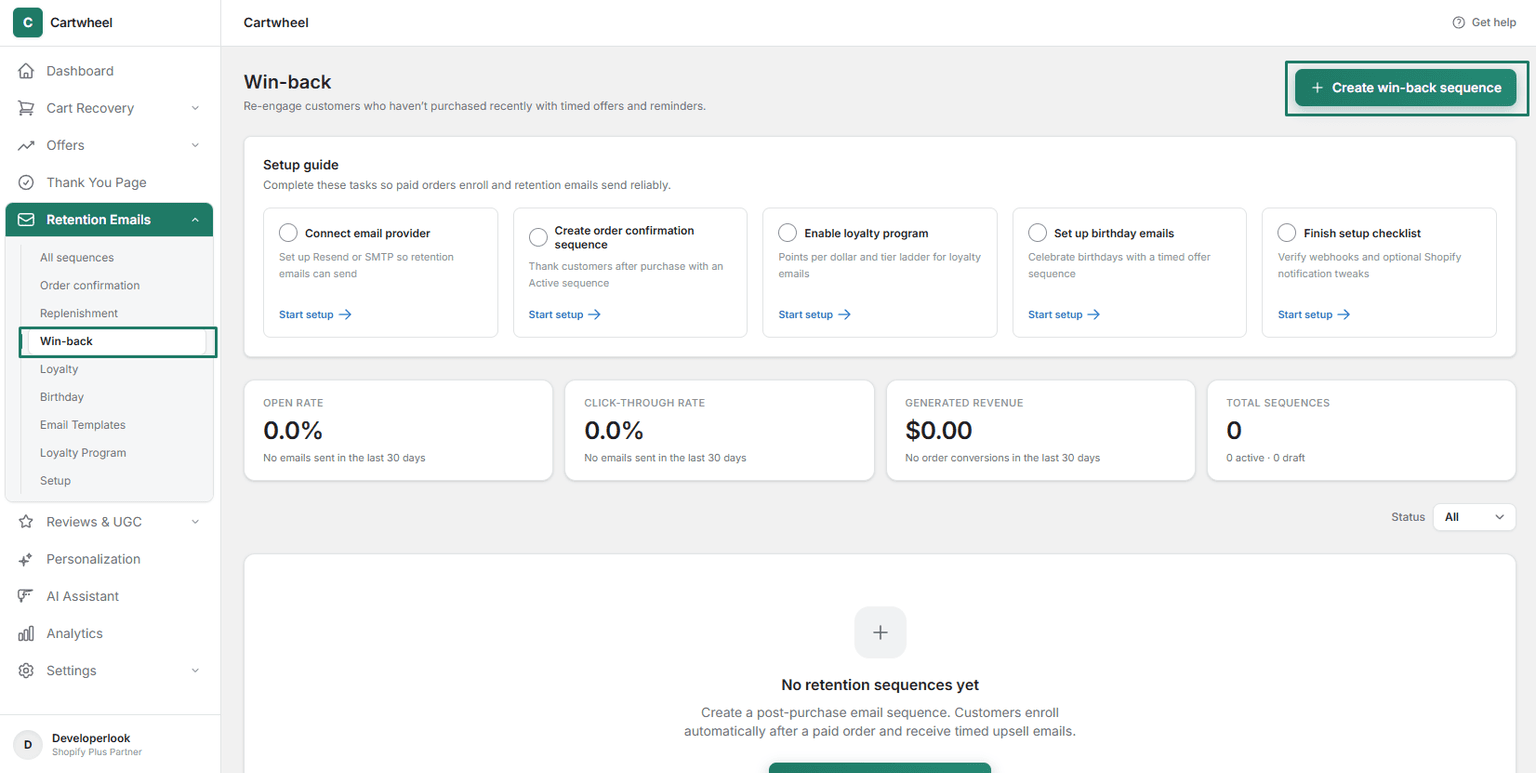Click the Open Rate stat card
The width and height of the screenshot is (1536, 773).
(x=398, y=430)
